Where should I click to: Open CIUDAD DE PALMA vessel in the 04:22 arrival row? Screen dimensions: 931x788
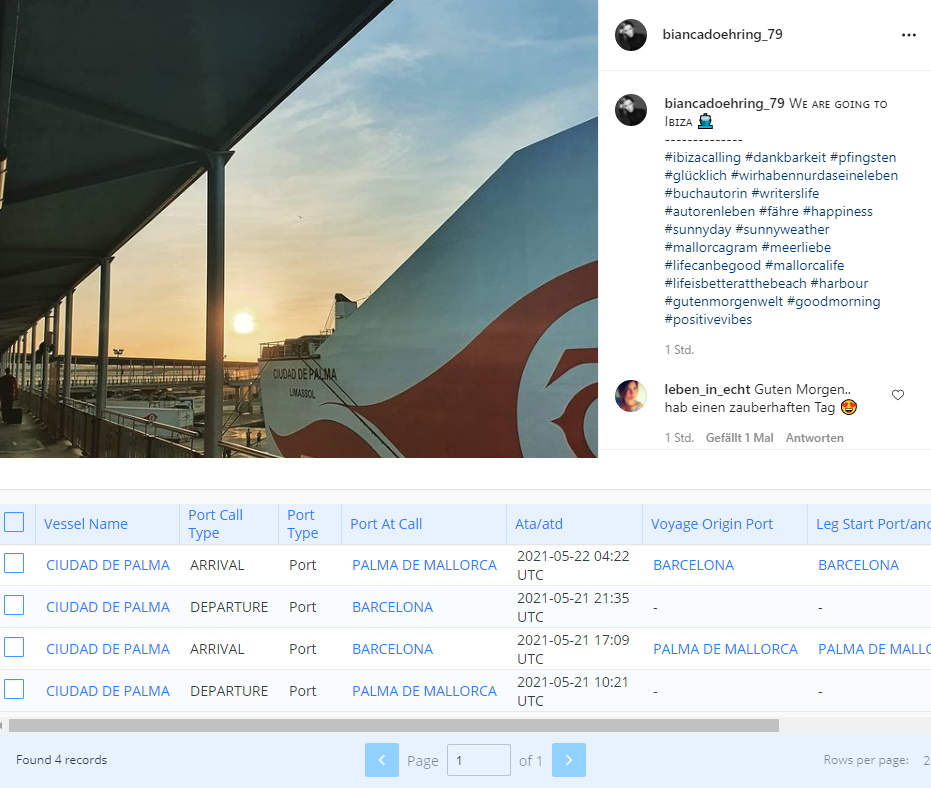(x=108, y=565)
